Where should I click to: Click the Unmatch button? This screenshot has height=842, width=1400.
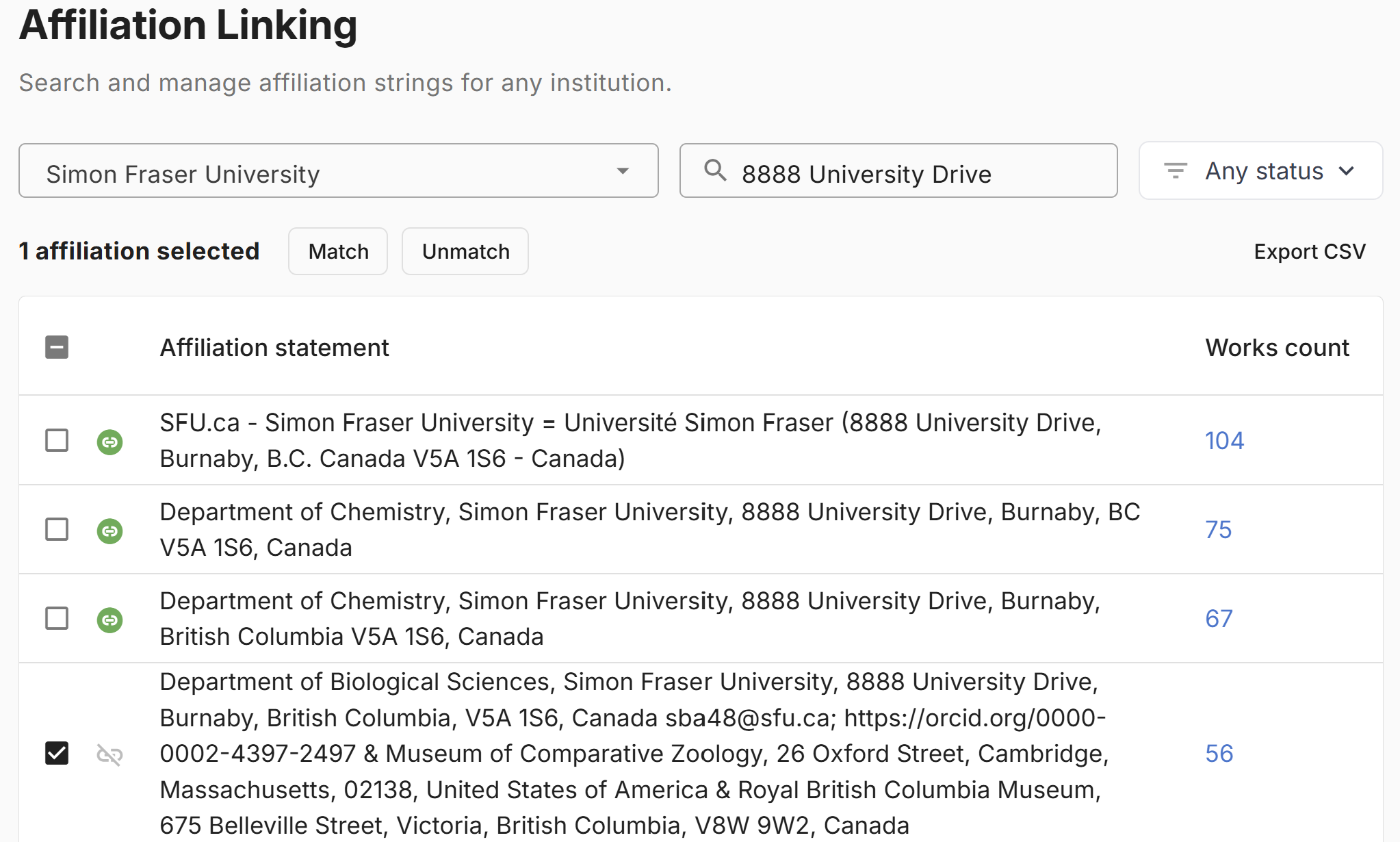(x=465, y=251)
